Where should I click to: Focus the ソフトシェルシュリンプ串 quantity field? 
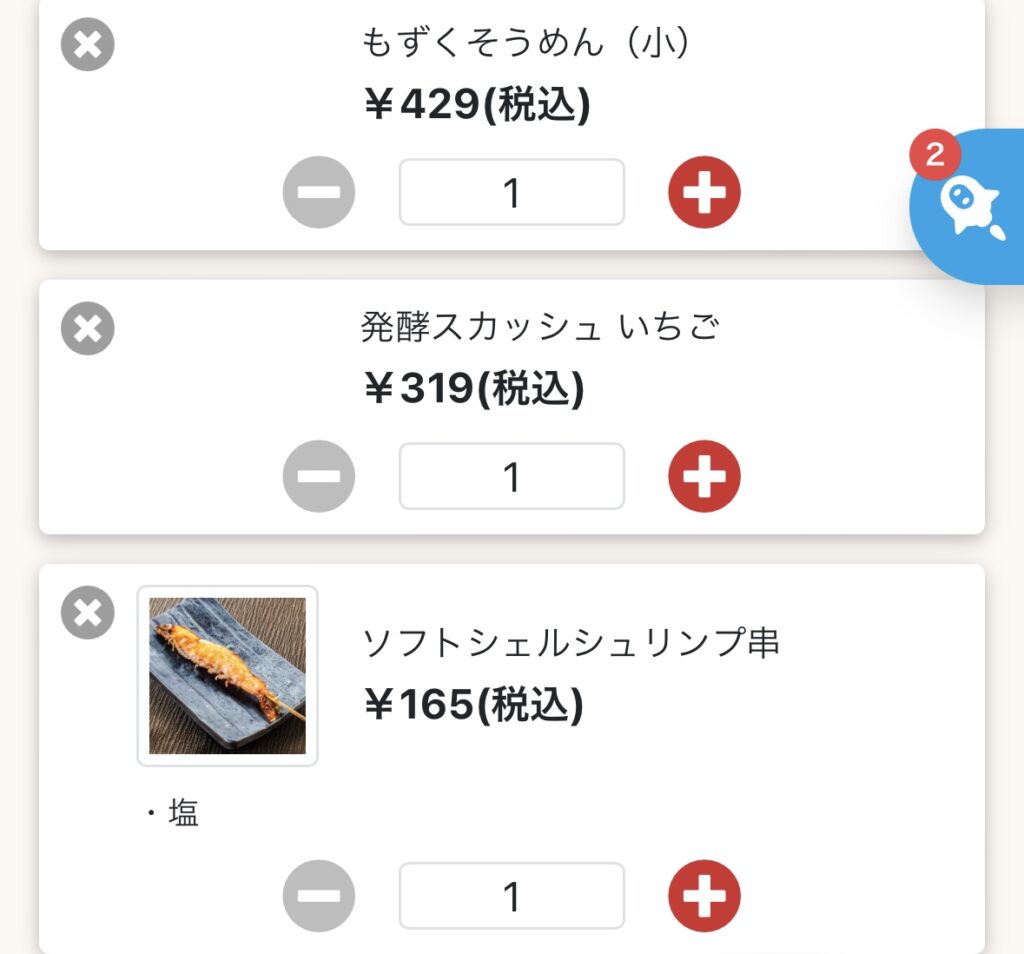point(512,896)
